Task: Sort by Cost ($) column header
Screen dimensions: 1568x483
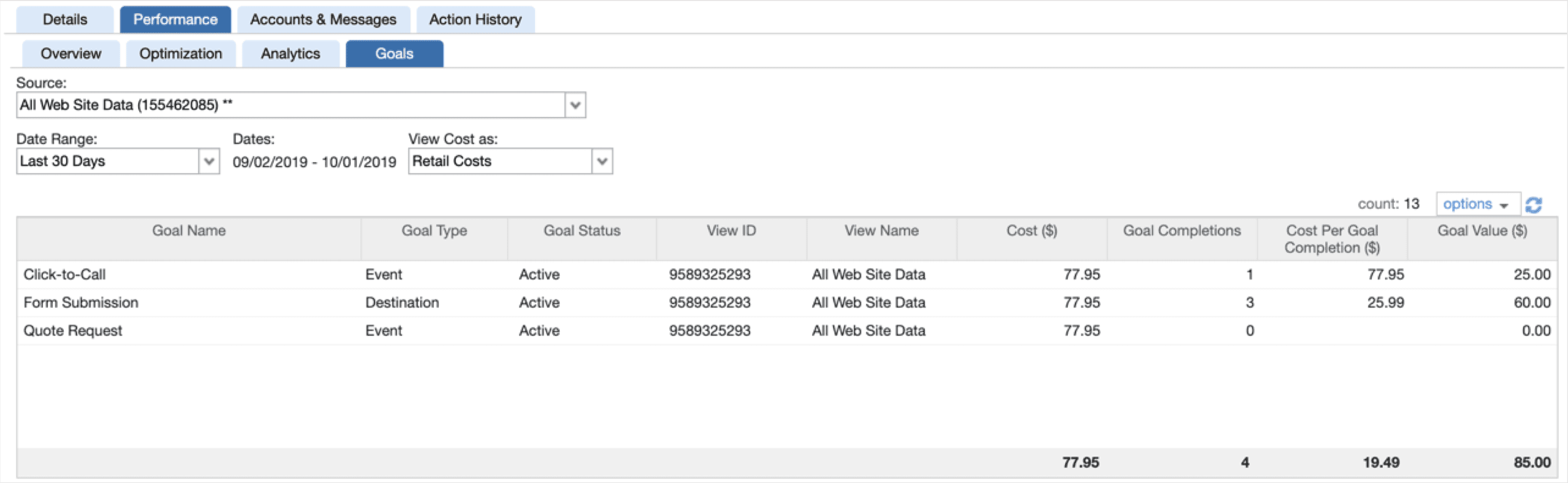Action: 1032,239
